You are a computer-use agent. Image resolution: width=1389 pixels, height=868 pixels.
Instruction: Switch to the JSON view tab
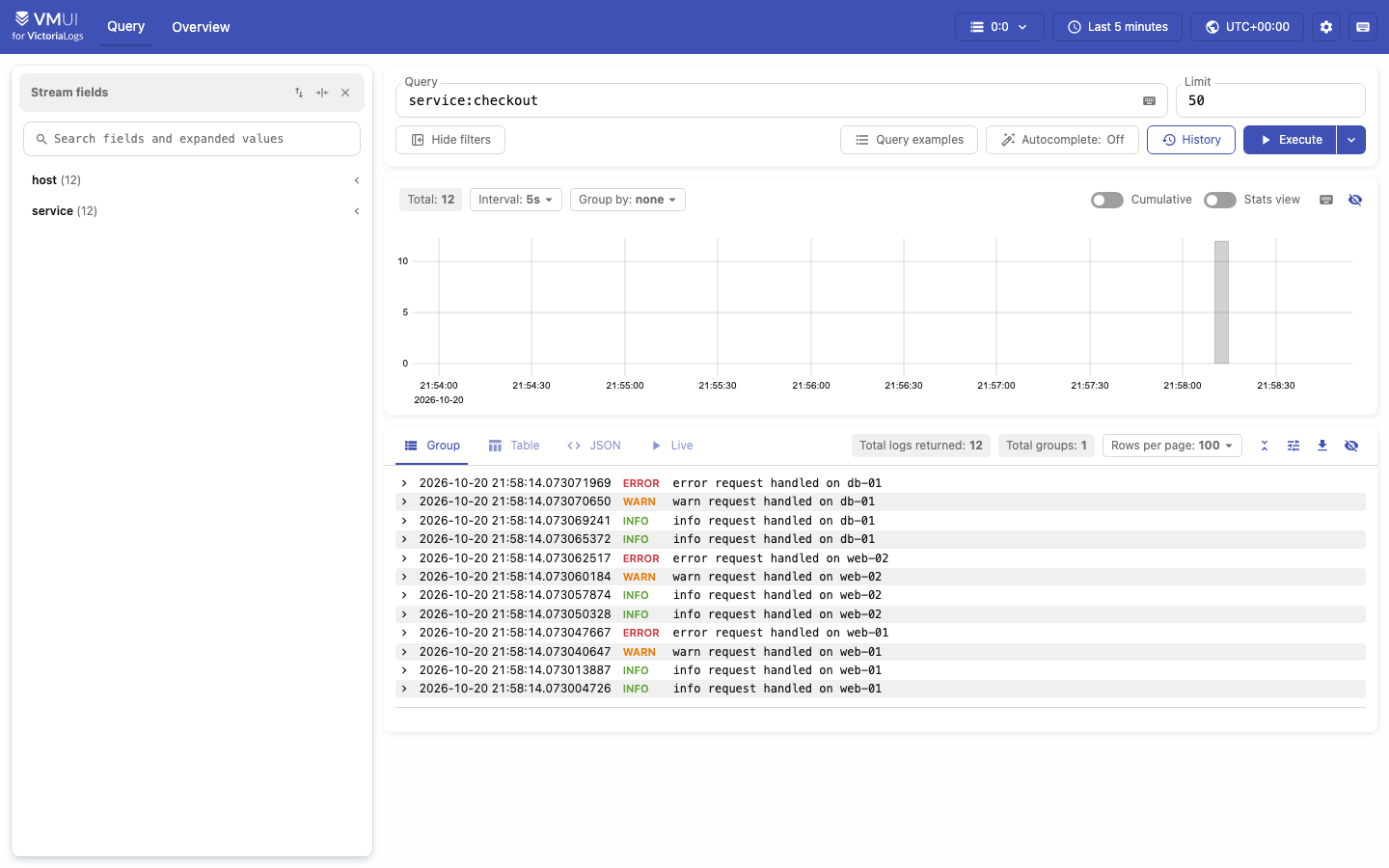[594, 446]
